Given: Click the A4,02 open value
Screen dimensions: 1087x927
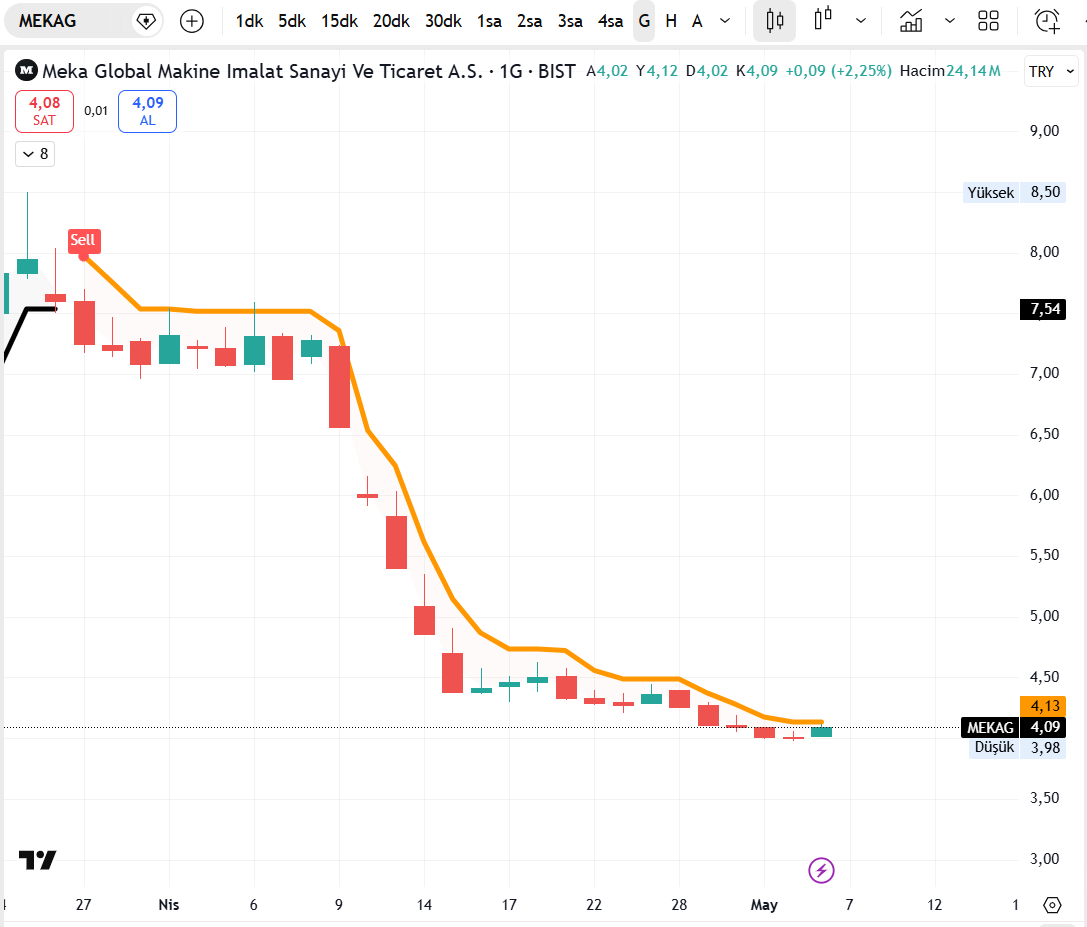Looking at the screenshot, I should (607, 71).
